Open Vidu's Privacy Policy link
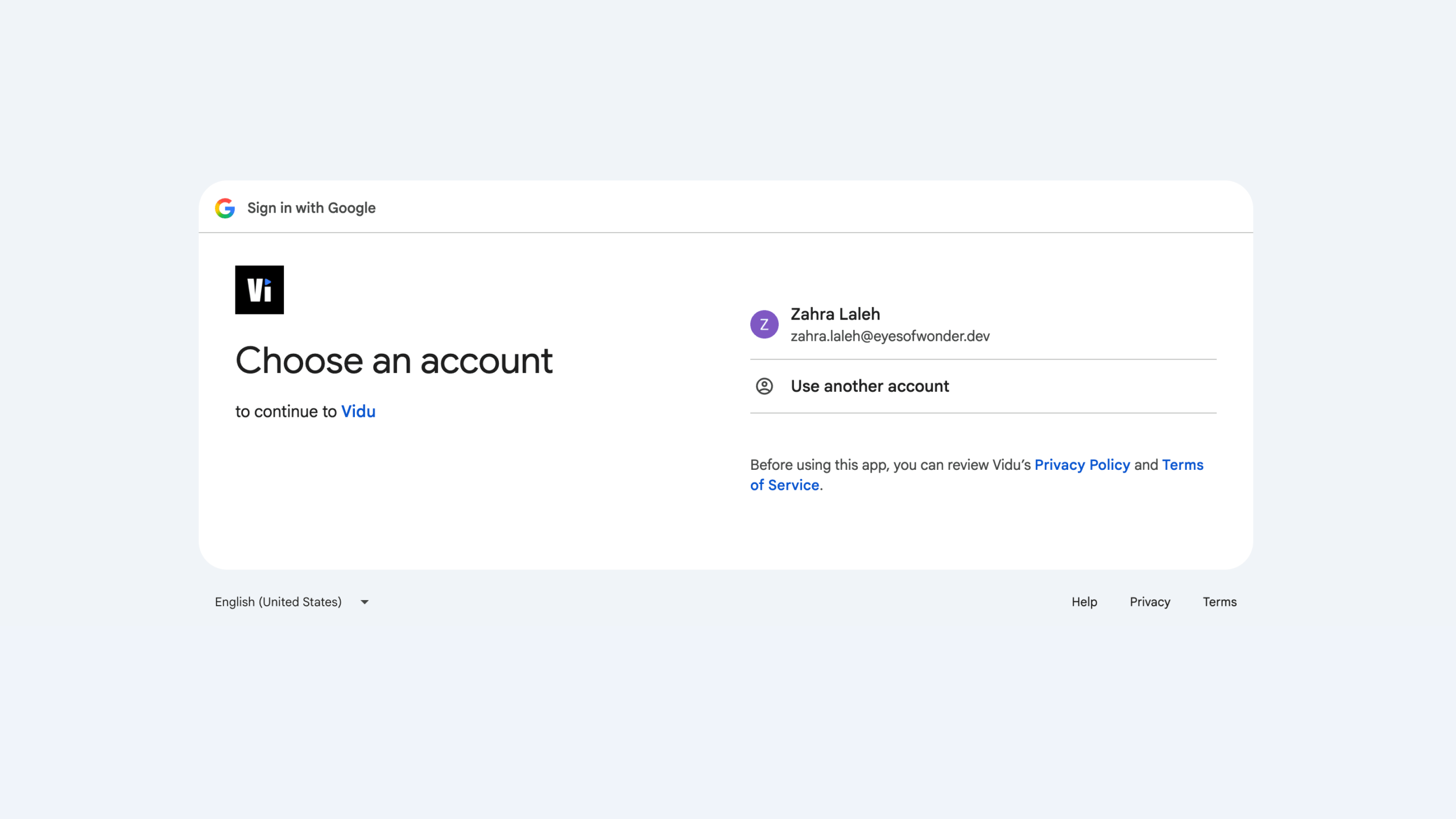Image resolution: width=1456 pixels, height=819 pixels. (1082, 465)
